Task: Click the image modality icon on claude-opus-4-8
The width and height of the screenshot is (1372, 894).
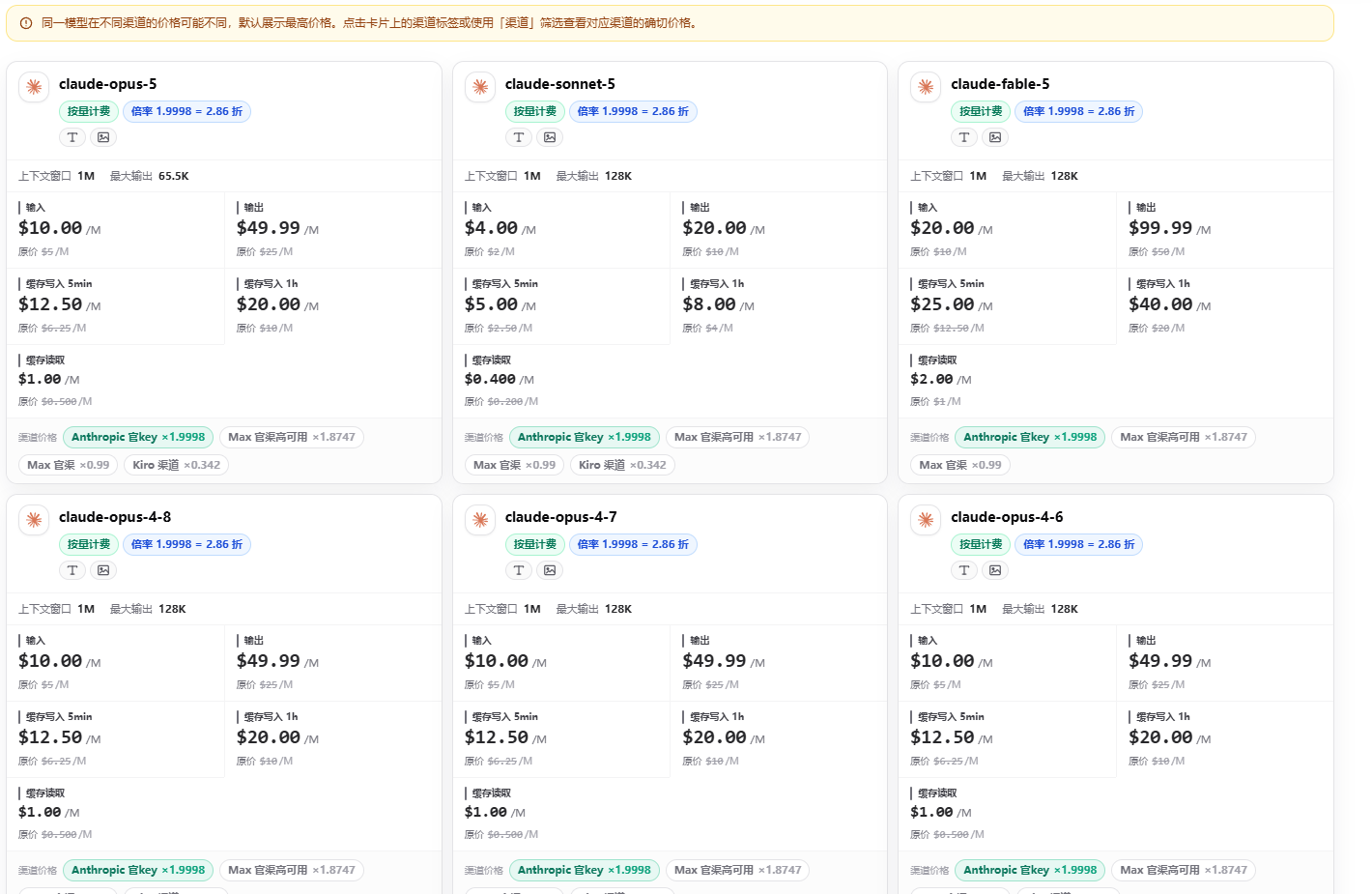Action: click(103, 570)
